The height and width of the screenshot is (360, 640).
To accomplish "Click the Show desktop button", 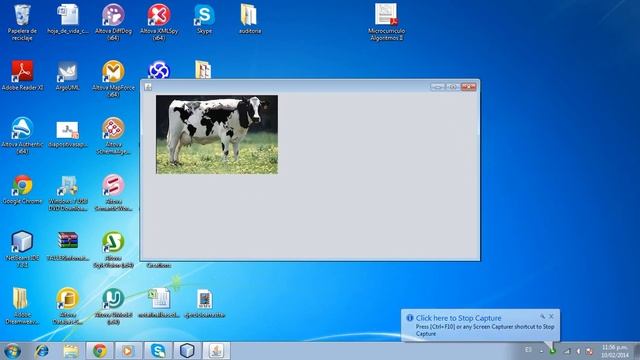I will (636, 351).
